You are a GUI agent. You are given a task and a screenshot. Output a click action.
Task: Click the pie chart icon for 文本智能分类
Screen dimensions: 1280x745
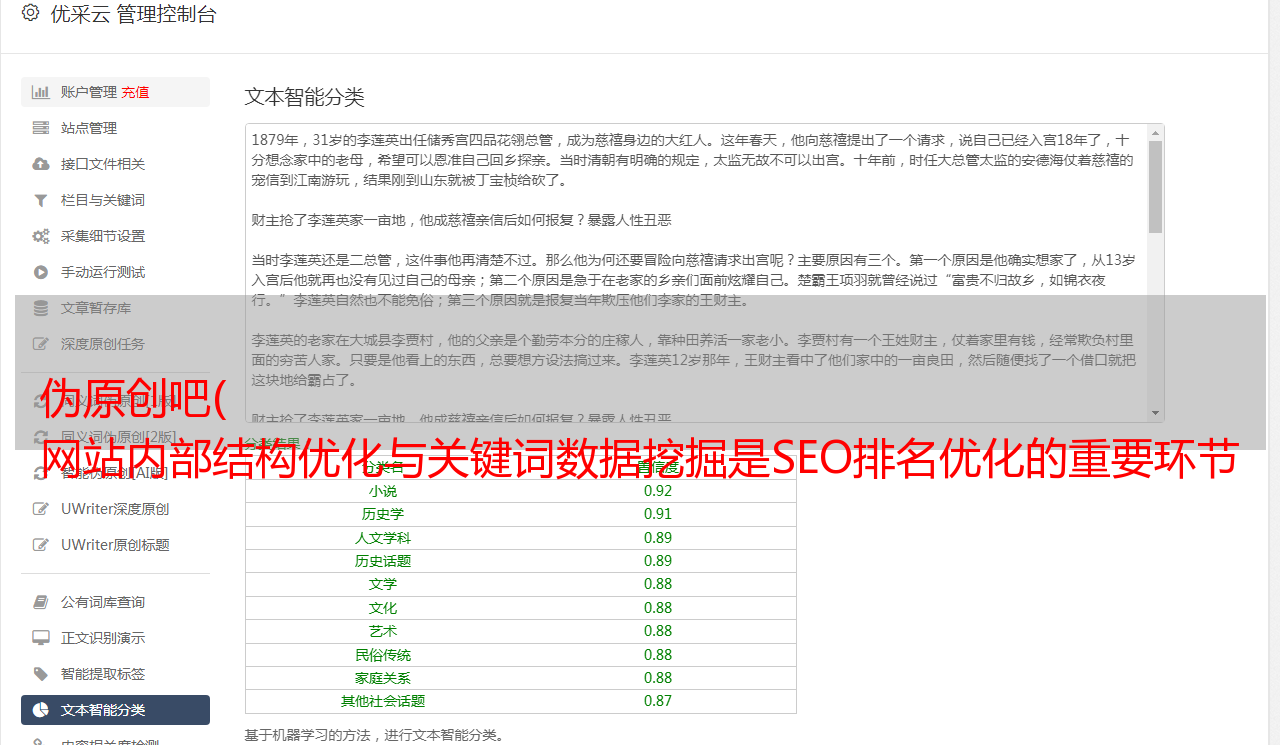pos(41,710)
